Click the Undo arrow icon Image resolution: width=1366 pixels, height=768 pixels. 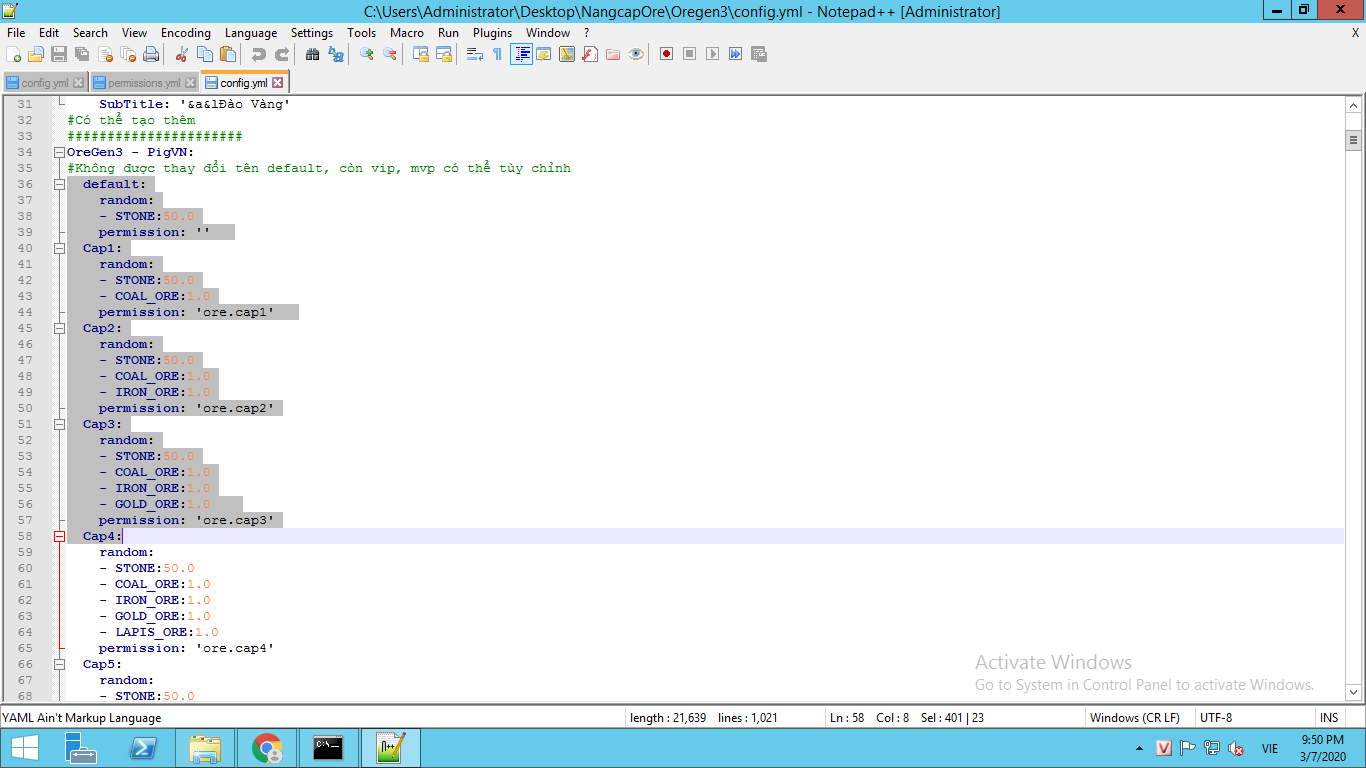[x=259, y=54]
